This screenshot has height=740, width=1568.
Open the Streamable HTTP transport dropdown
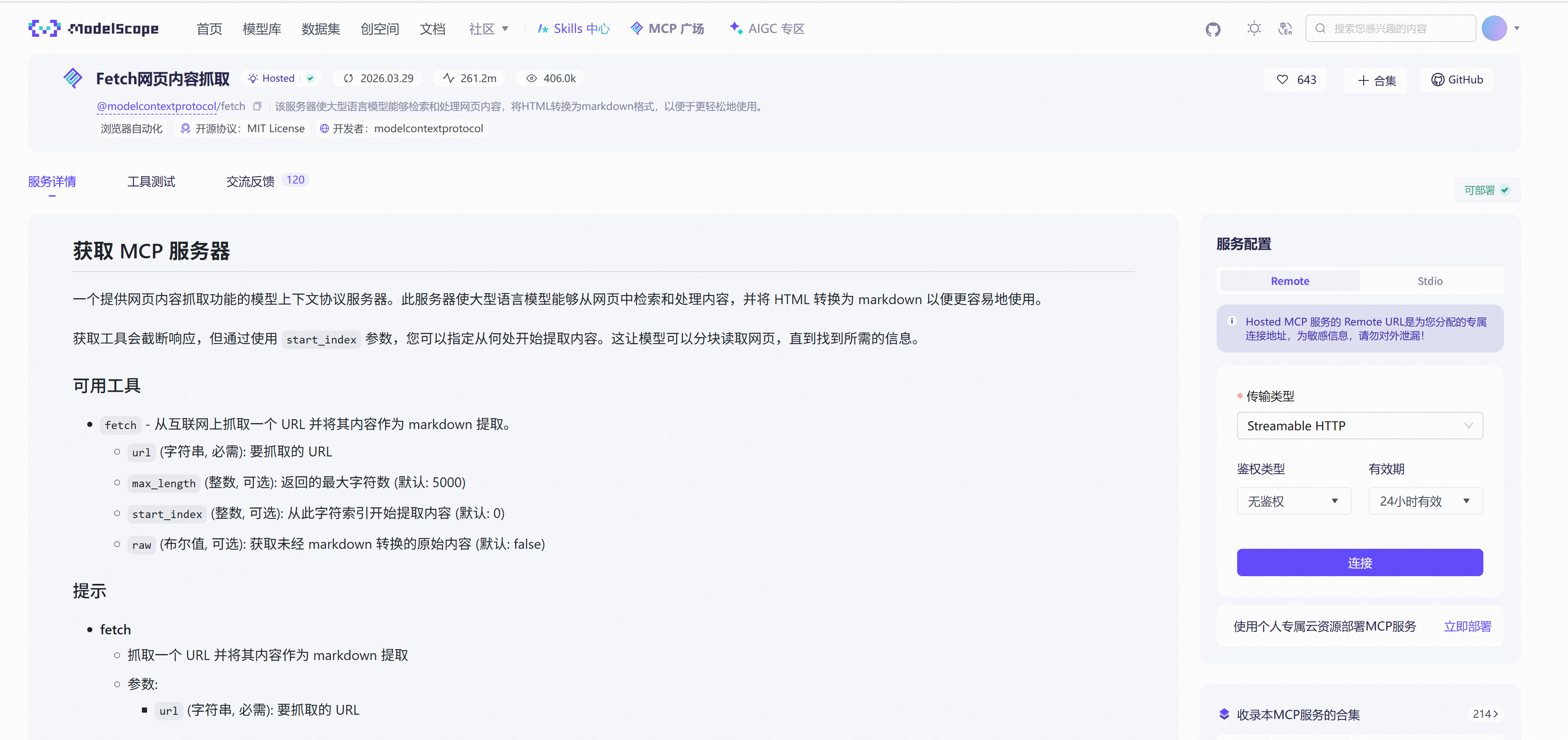click(1359, 426)
